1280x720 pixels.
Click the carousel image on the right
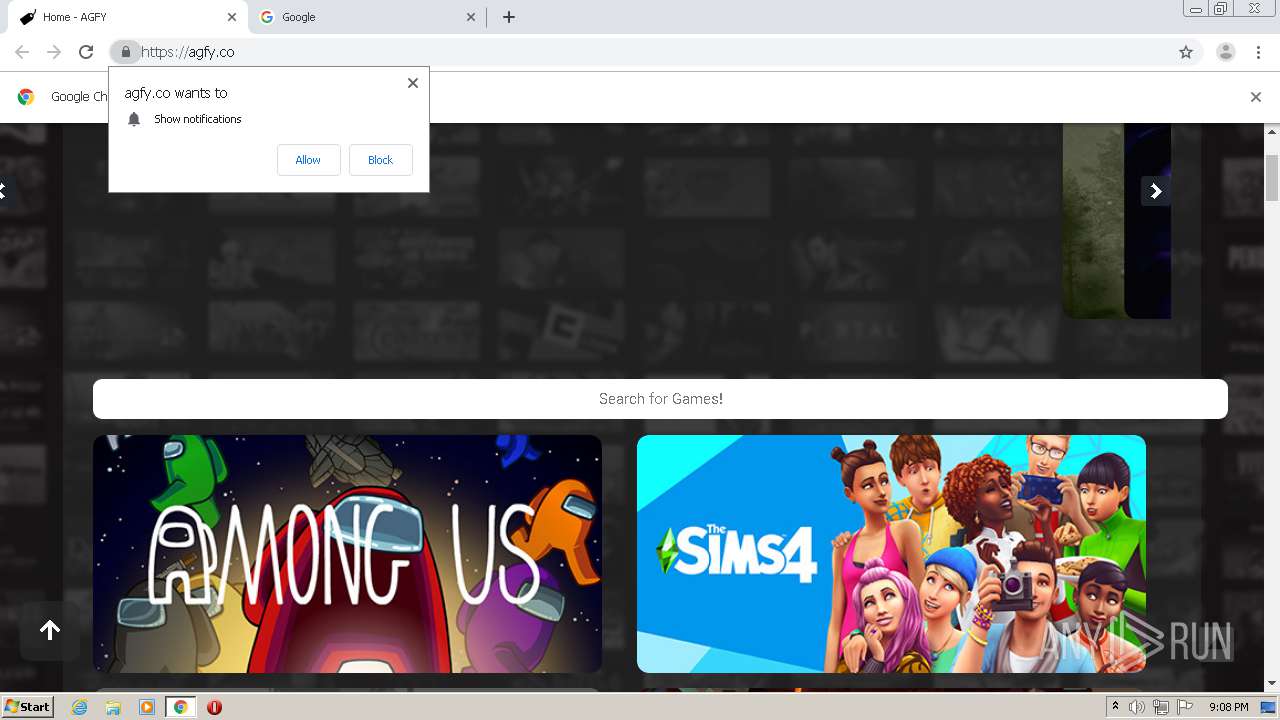point(1116,221)
